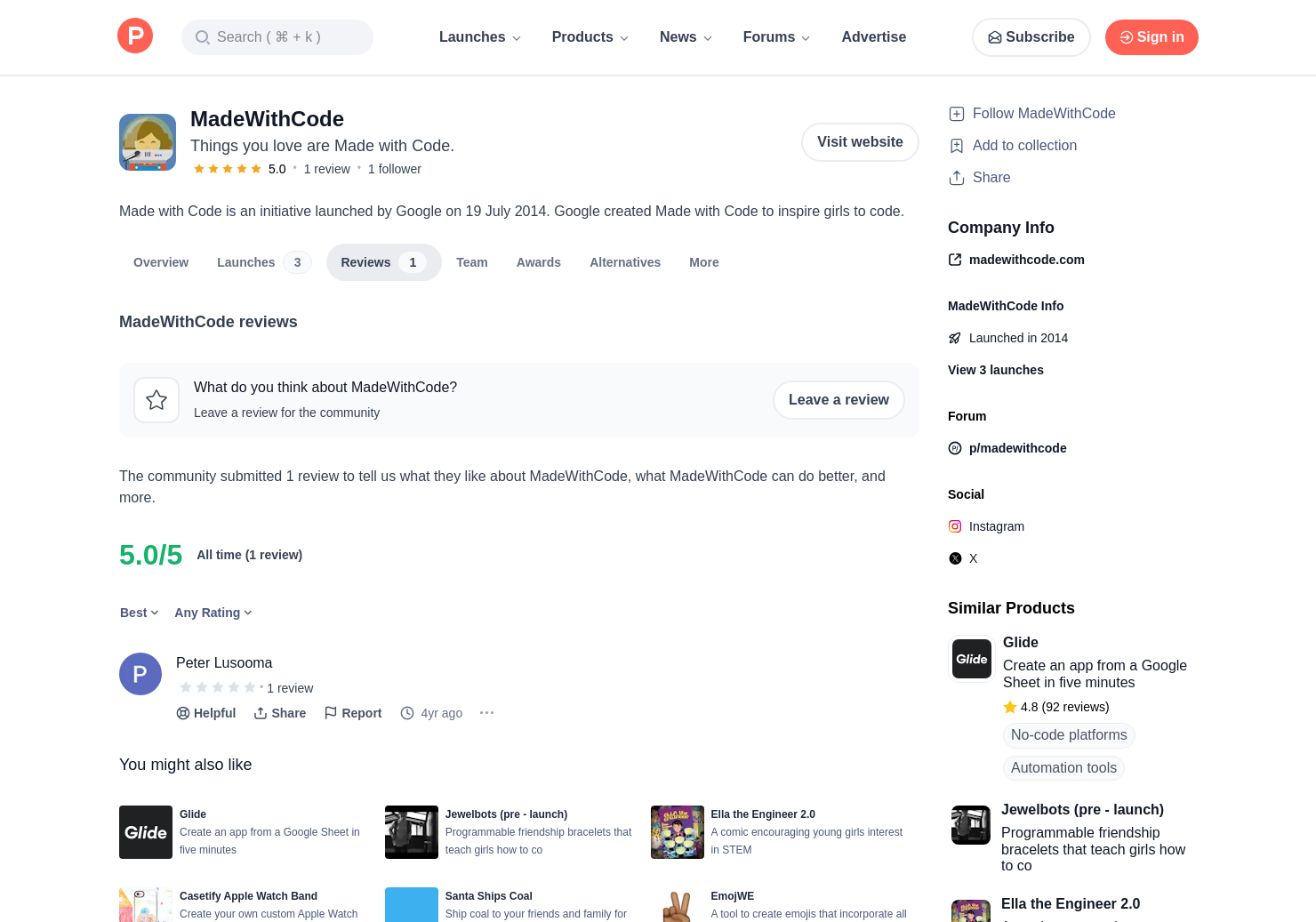
Task: Click the star icon in review prompt
Action: (x=156, y=400)
